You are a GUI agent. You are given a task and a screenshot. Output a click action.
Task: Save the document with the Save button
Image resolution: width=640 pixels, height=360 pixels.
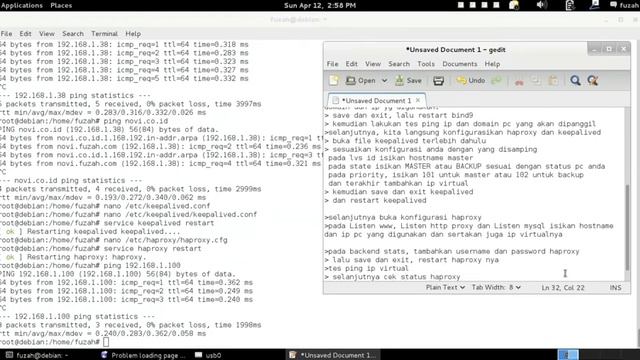[x=409, y=81]
